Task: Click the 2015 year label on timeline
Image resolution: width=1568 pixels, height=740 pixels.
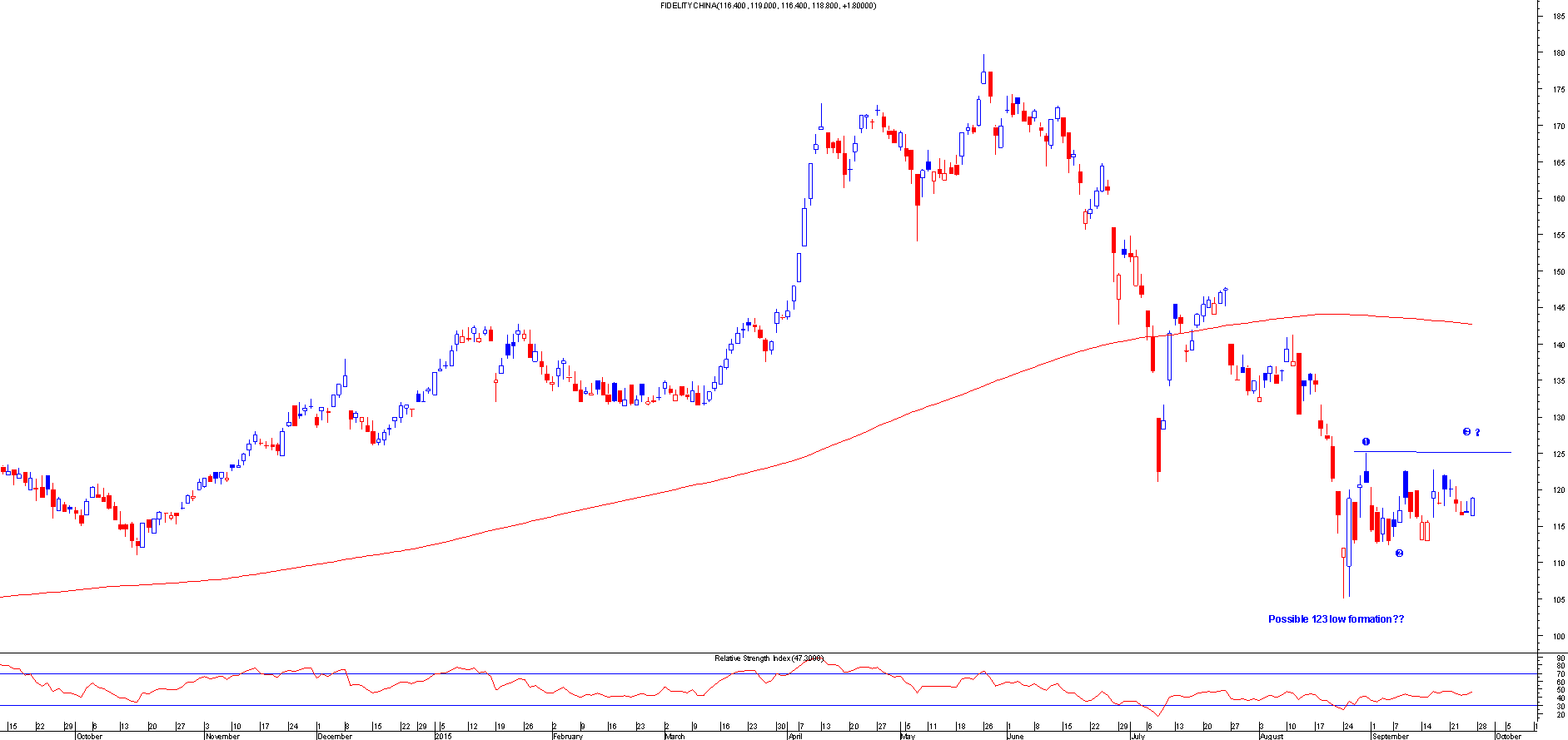Action: [x=444, y=736]
